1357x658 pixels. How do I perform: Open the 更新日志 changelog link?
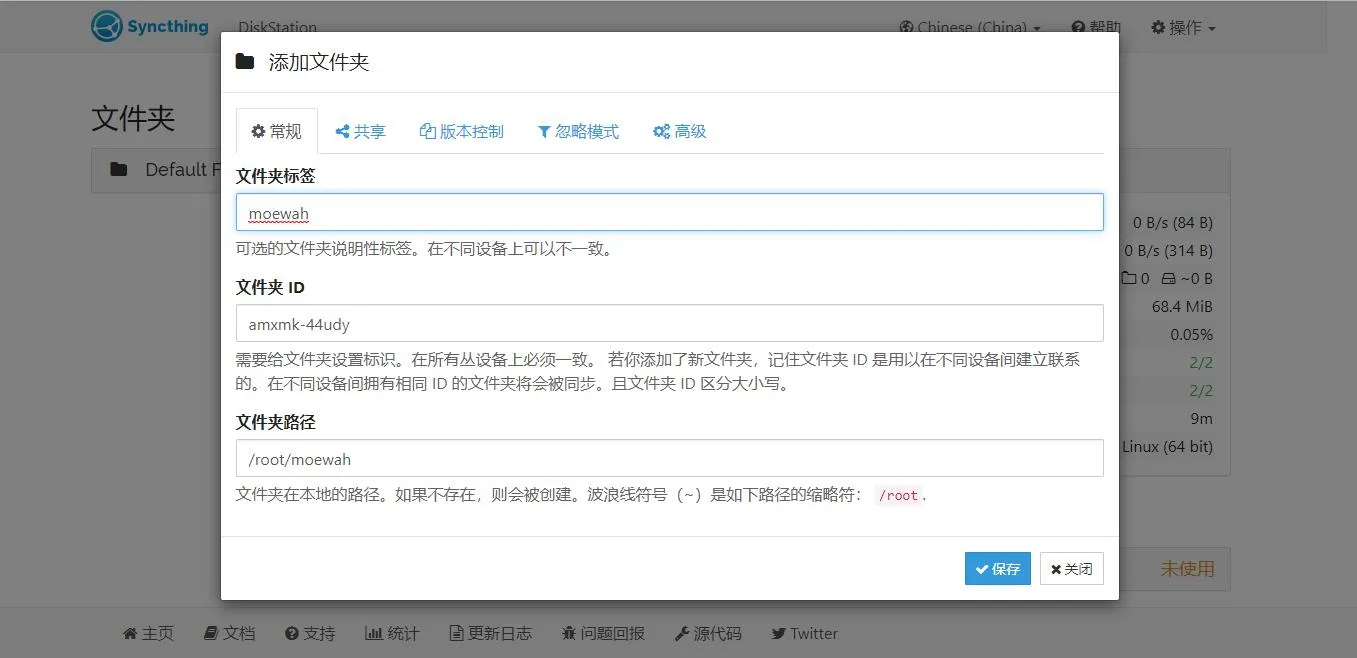[490, 633]
